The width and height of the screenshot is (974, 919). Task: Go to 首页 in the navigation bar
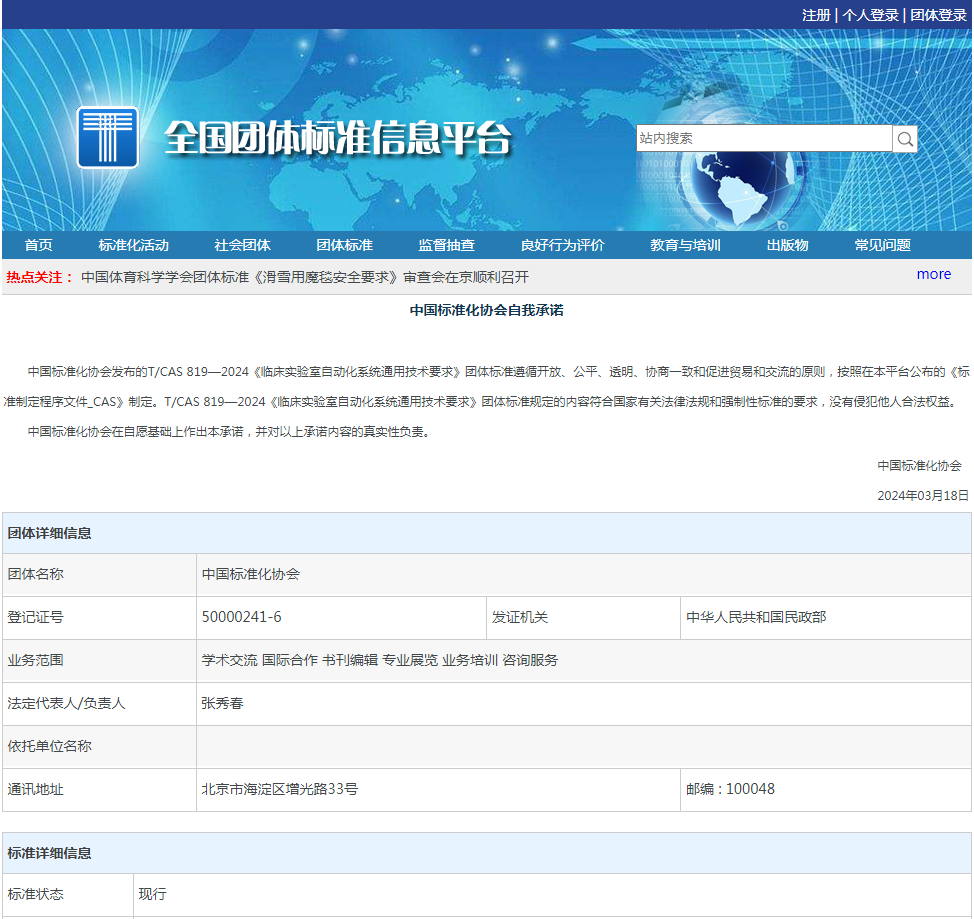coord(39,245)
